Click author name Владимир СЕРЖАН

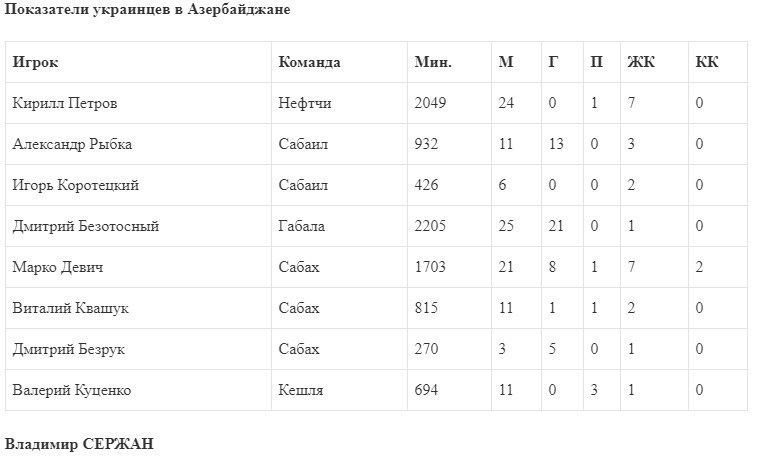coord(80,443)
